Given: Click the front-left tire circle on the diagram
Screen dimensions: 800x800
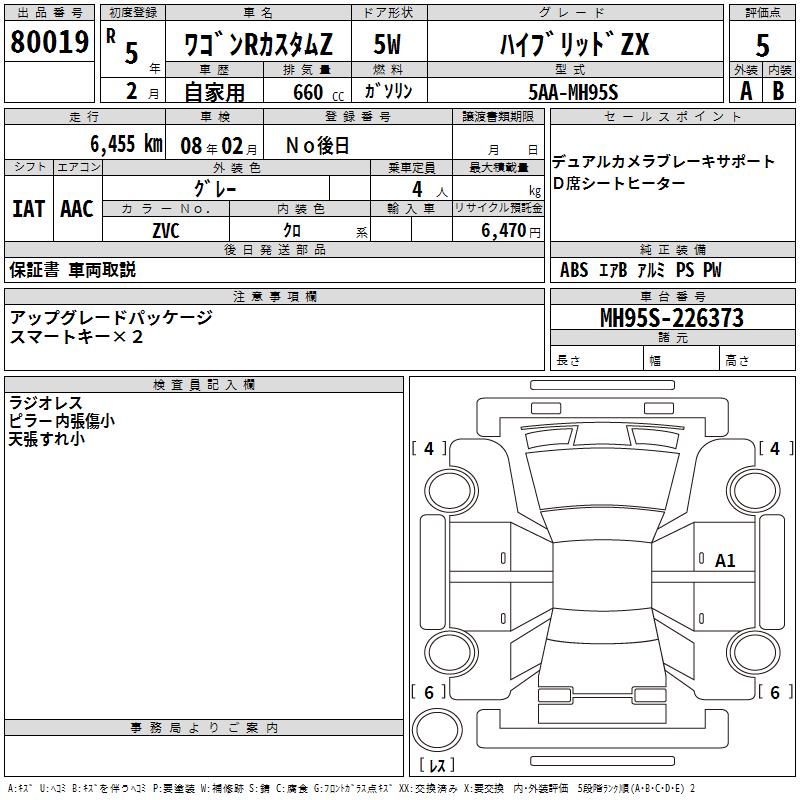Looking at the screenshot, I should (451, 492).
